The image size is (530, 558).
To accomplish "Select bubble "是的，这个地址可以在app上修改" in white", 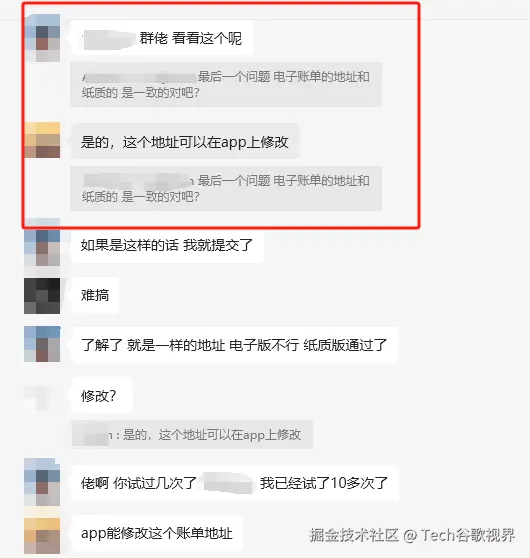I will (185, 141).
